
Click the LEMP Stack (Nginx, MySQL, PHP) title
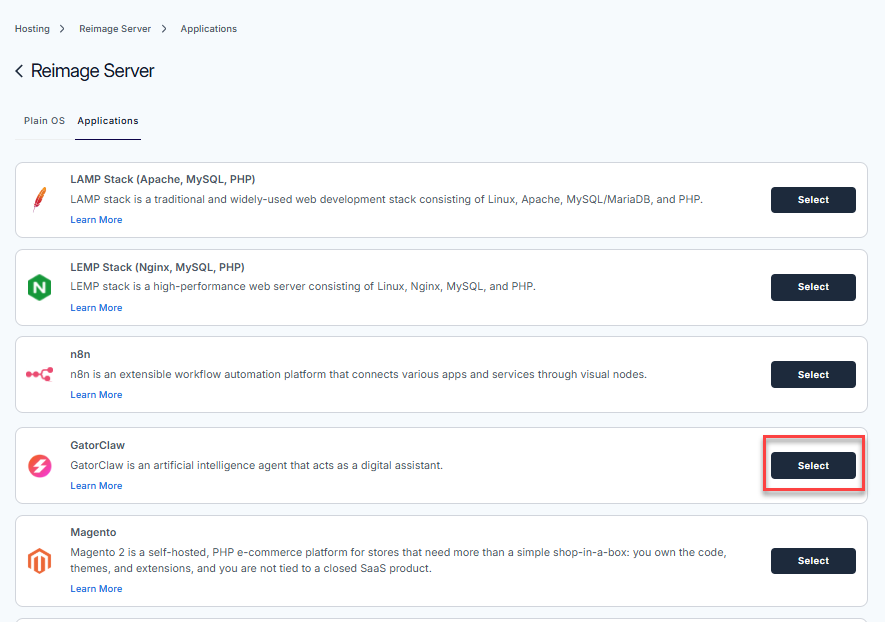pos(157,267)
